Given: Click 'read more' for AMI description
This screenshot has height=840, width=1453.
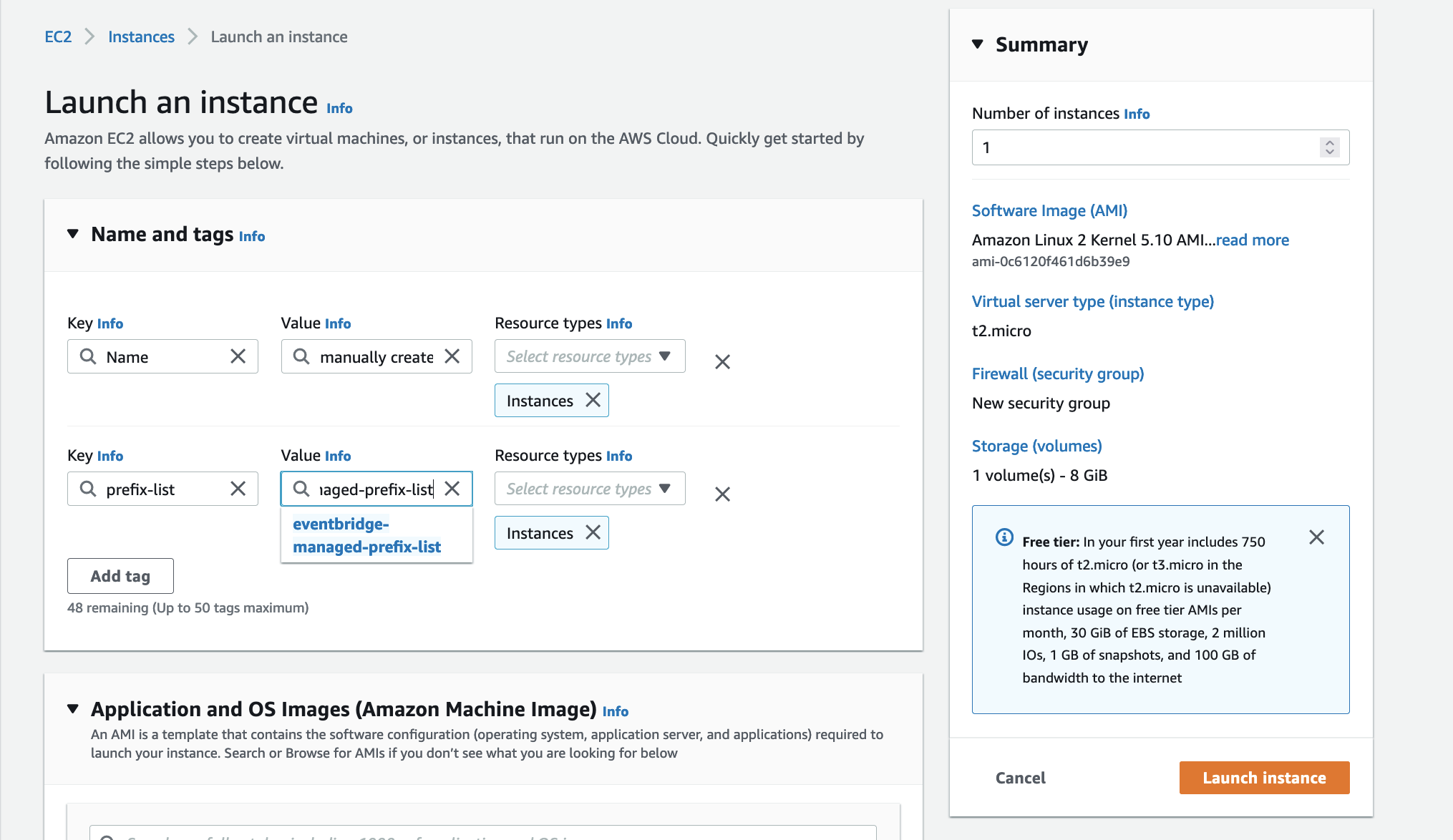Looking at the screenshot, I should click(x=1253, y=240).
